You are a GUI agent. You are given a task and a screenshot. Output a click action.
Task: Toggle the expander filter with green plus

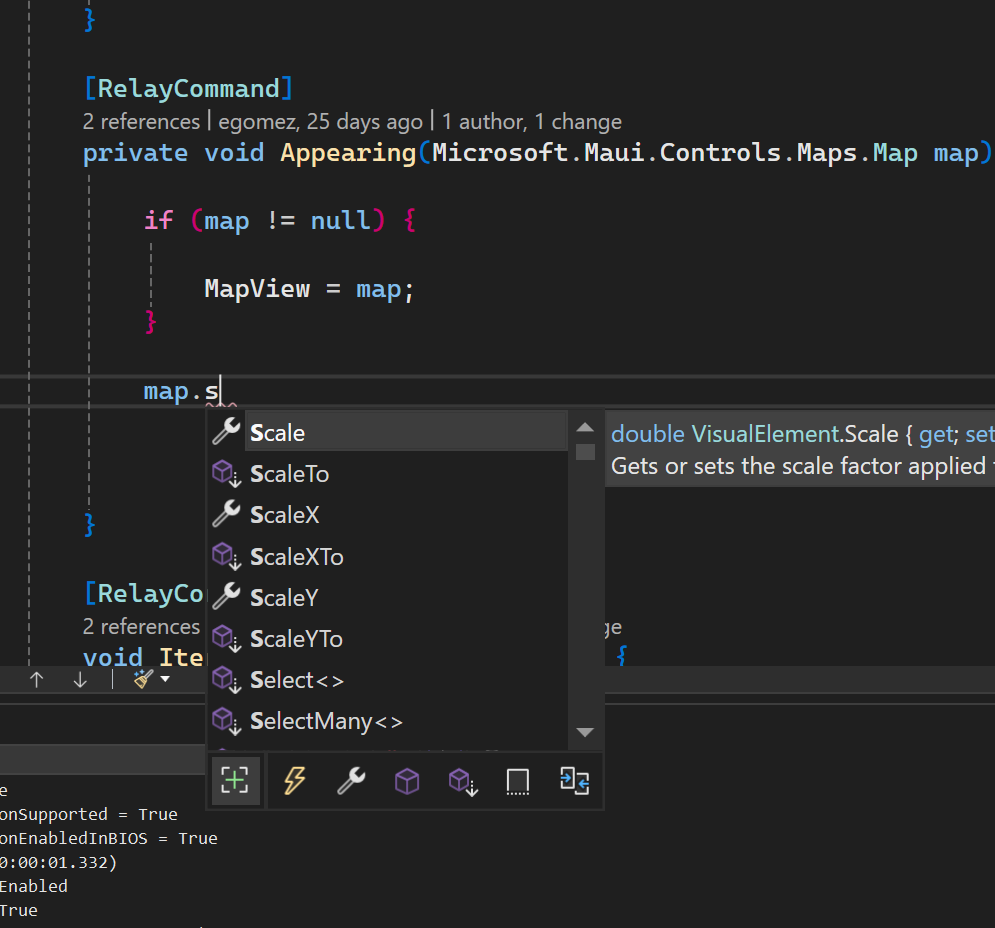235,780
